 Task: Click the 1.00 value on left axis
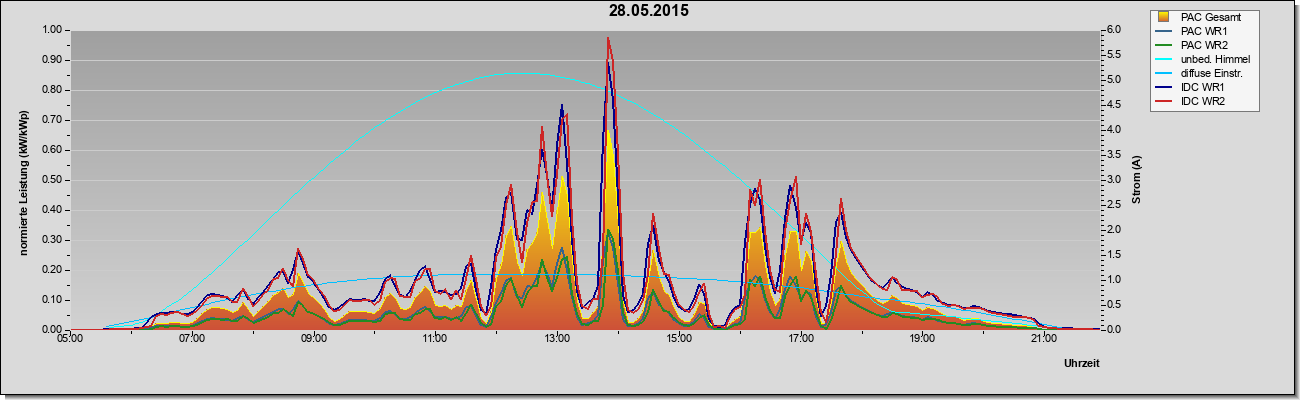click(53, 30)
